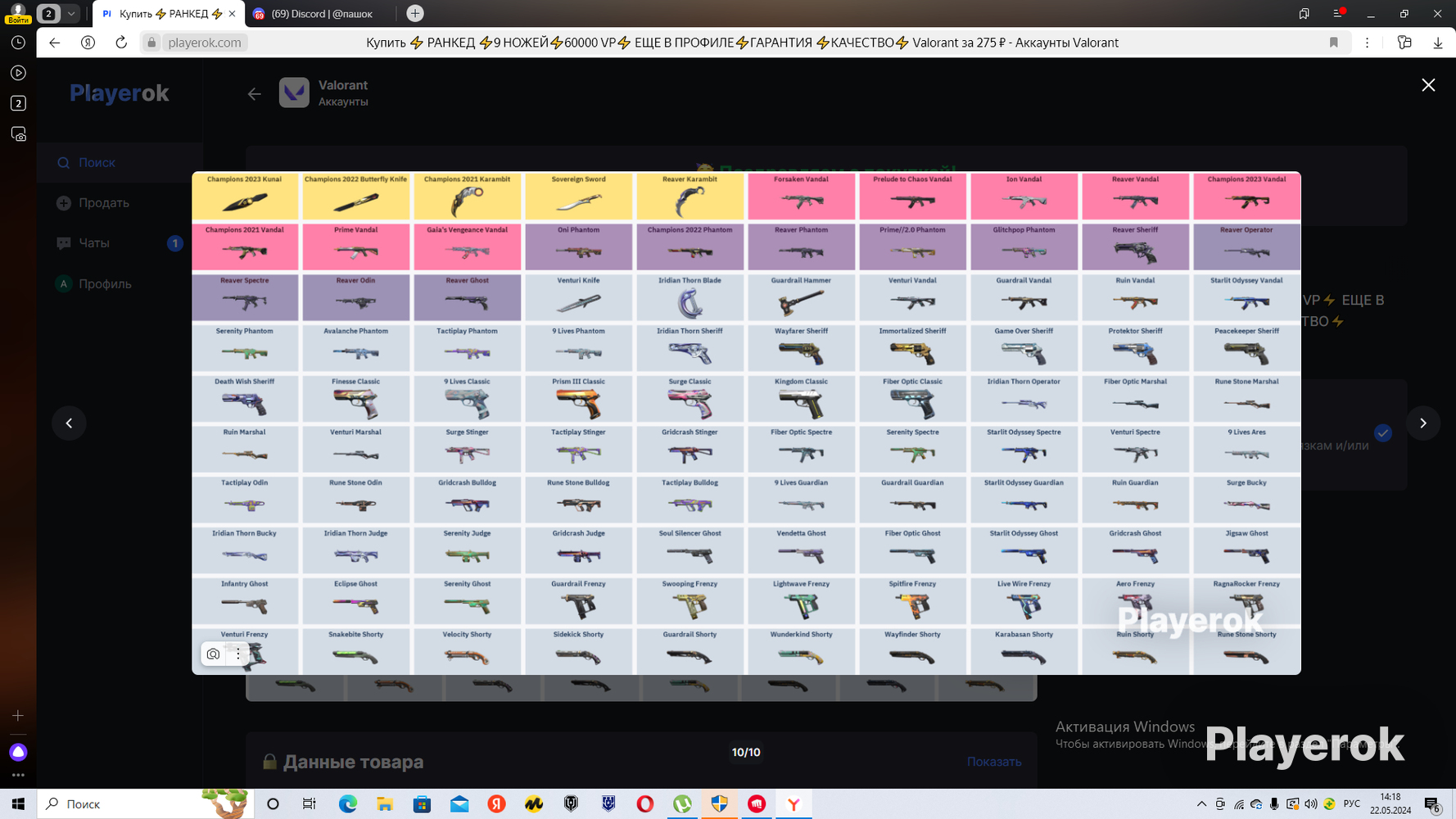Image resolution: width=1456 pixels, height=819 pixels.
Task: Open the Valorant game icon
Action: coord(294,93)
